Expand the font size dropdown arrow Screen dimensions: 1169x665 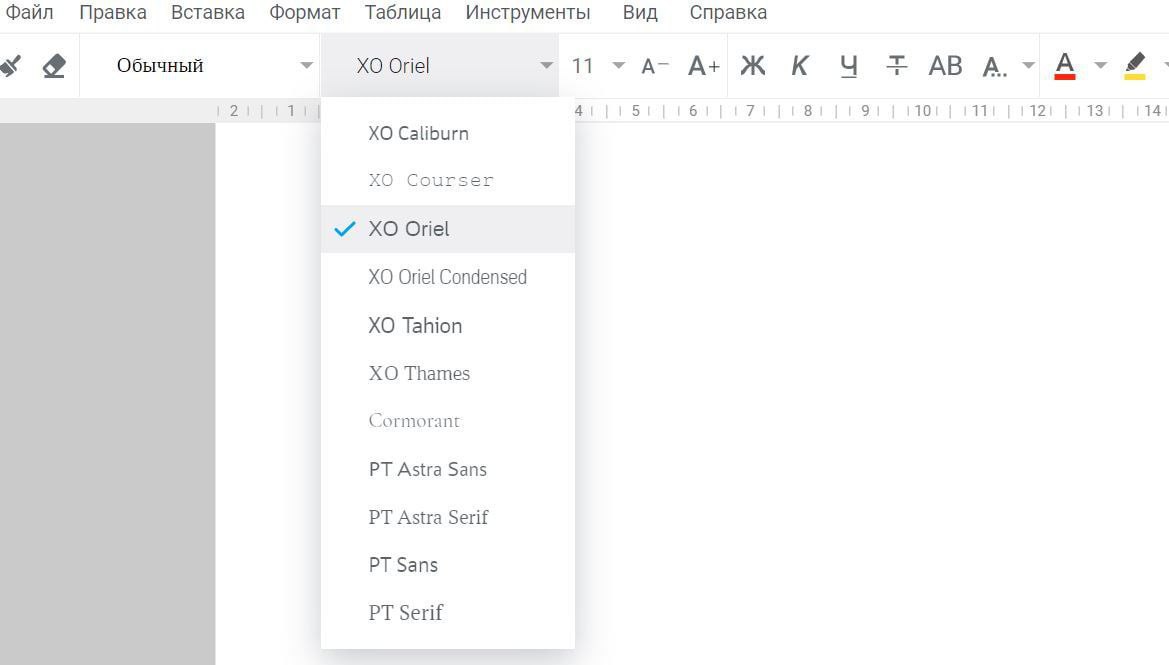(619, 66)
